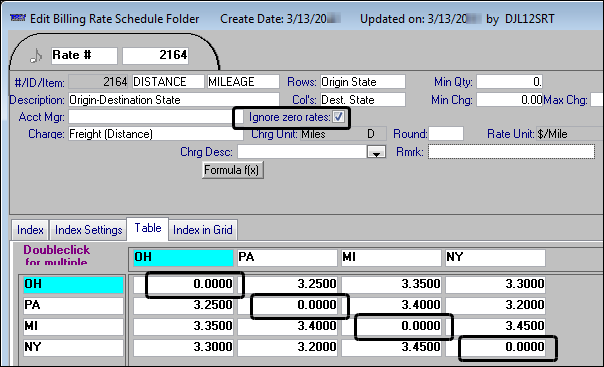Toggle the Ignore zero rates checkbox
The height and width of the screenshot is (367, 604).
click(x=338, y=117)
